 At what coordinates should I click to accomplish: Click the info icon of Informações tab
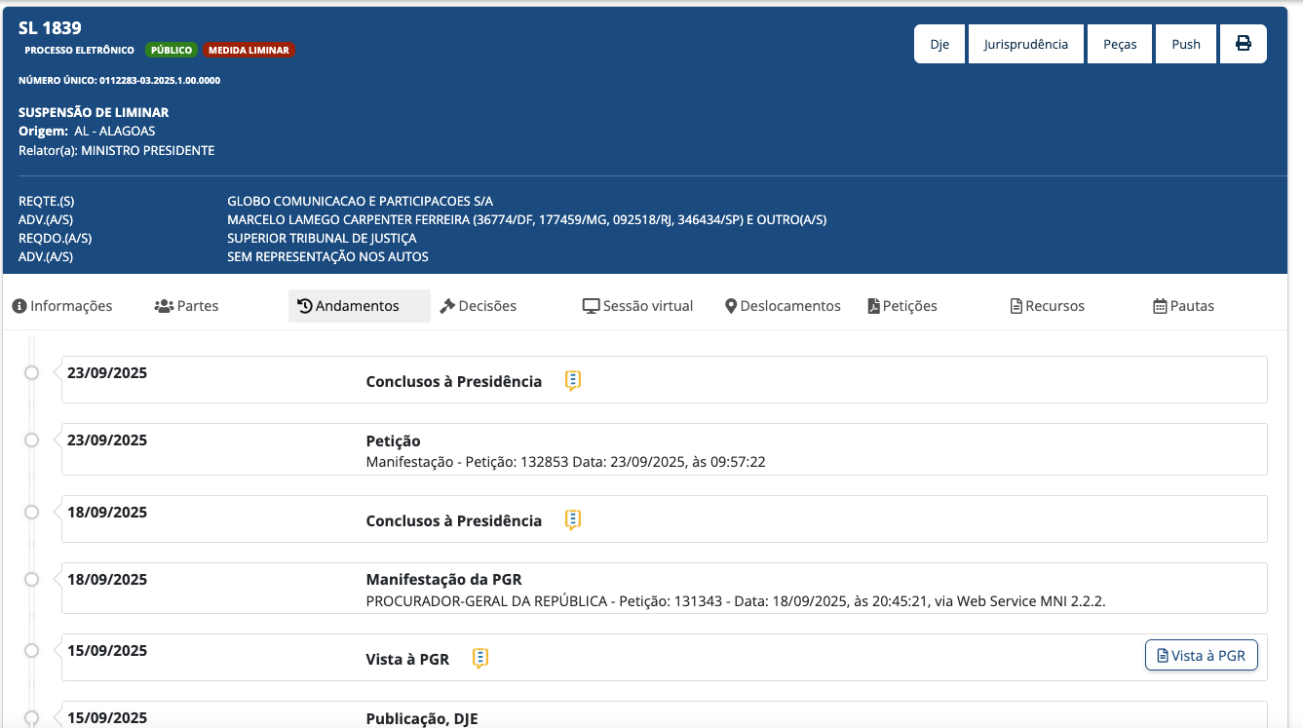19,306
